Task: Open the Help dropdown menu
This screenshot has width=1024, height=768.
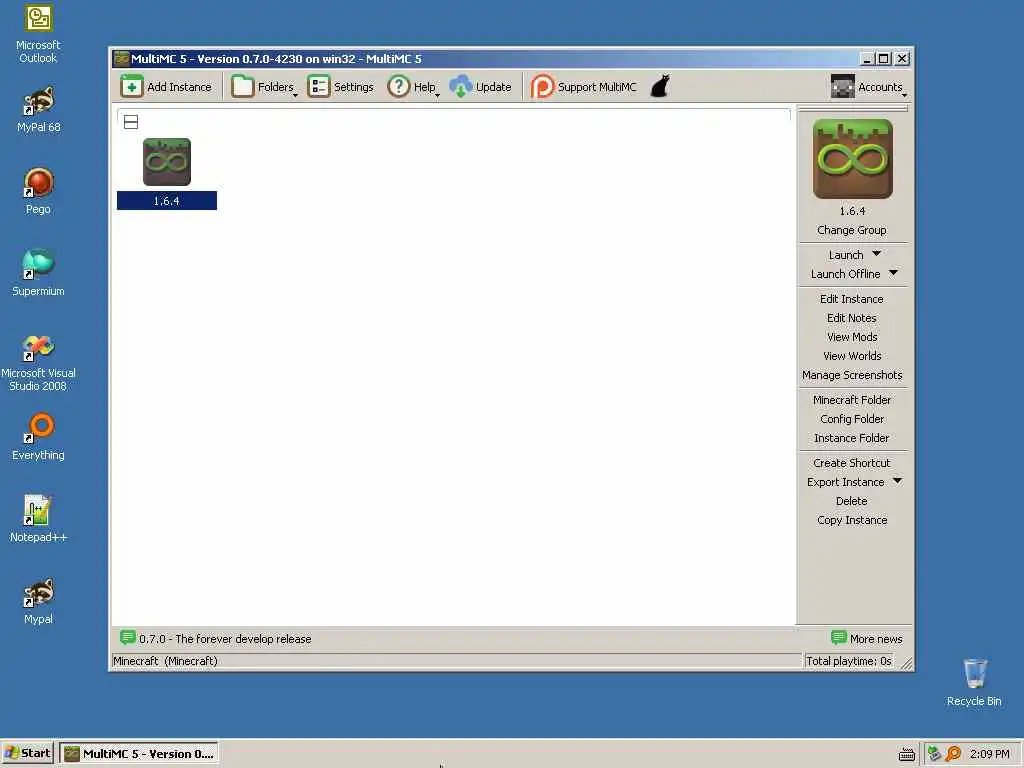Action: (413, 87)
